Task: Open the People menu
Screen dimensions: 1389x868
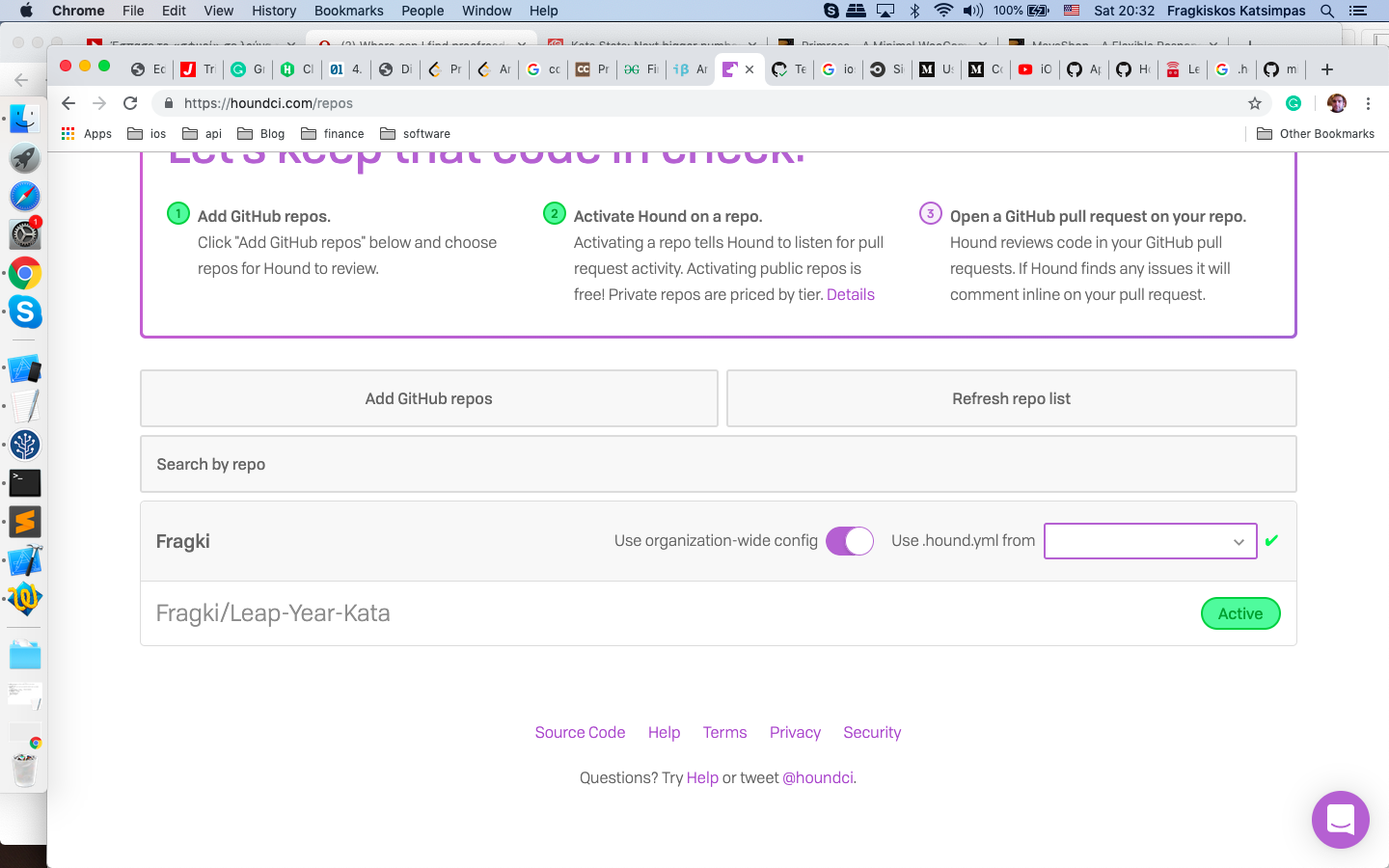Action: pos(422,11)
